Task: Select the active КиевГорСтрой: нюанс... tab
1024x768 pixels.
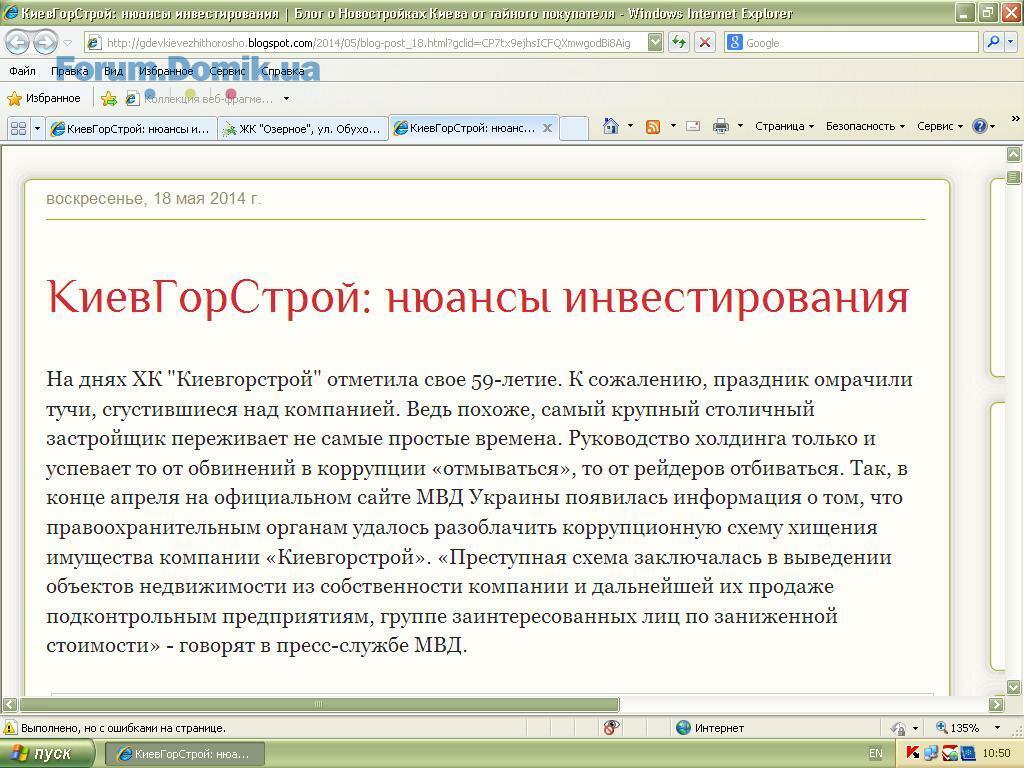Action: pos(465,128)
